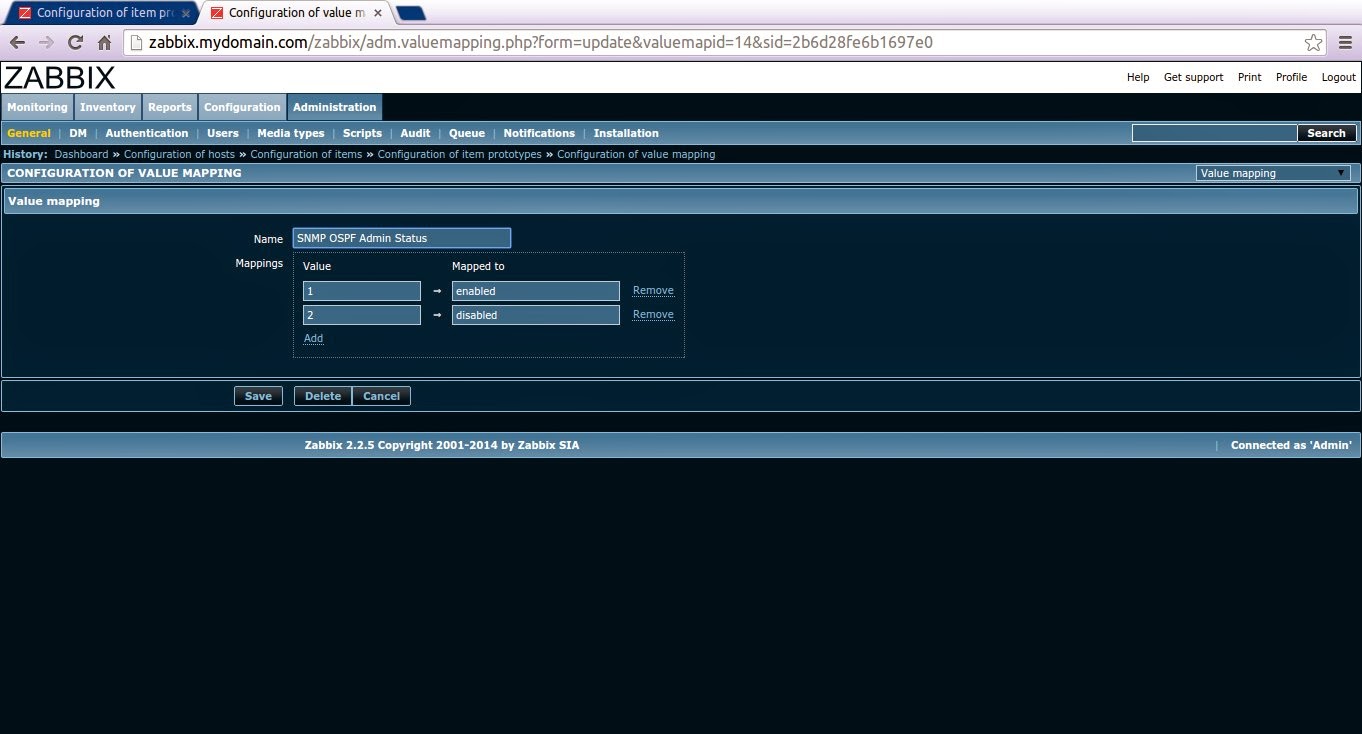The image size is (1362, 734).
Task: Open 'Configuration of items' history link
Action: tap(306, 154)
